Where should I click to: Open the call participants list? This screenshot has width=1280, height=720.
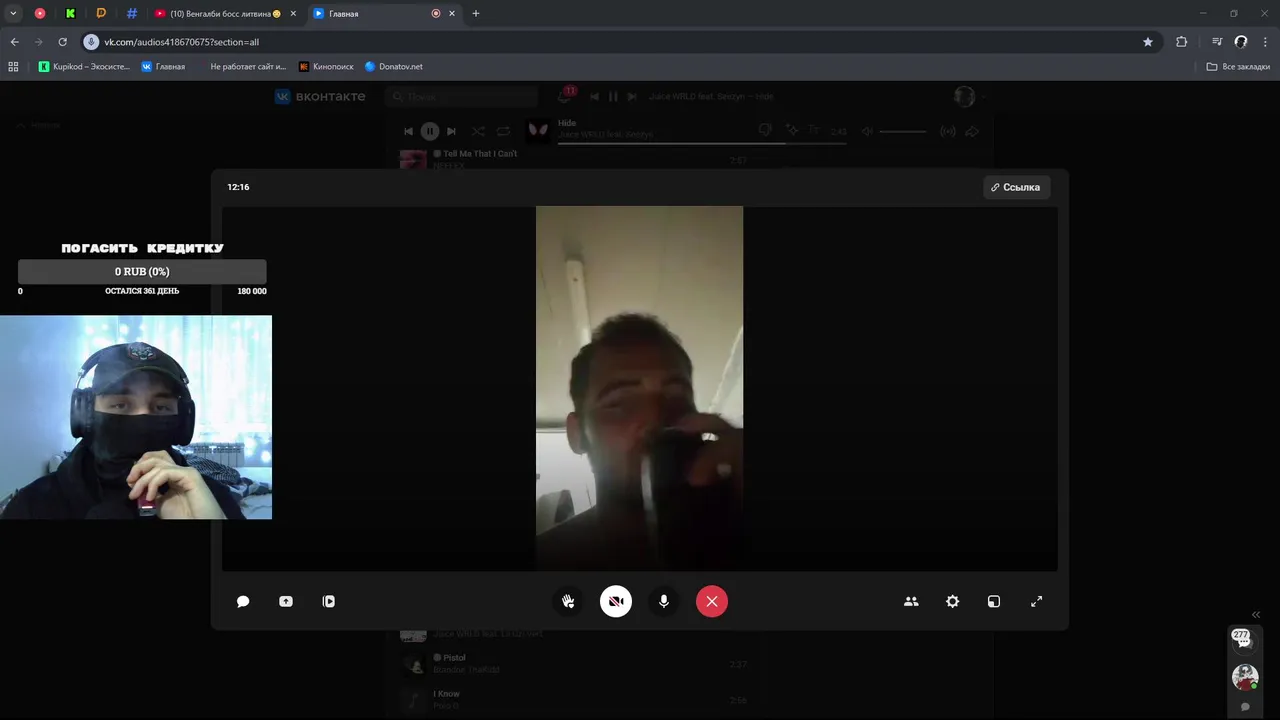[911, 601]
